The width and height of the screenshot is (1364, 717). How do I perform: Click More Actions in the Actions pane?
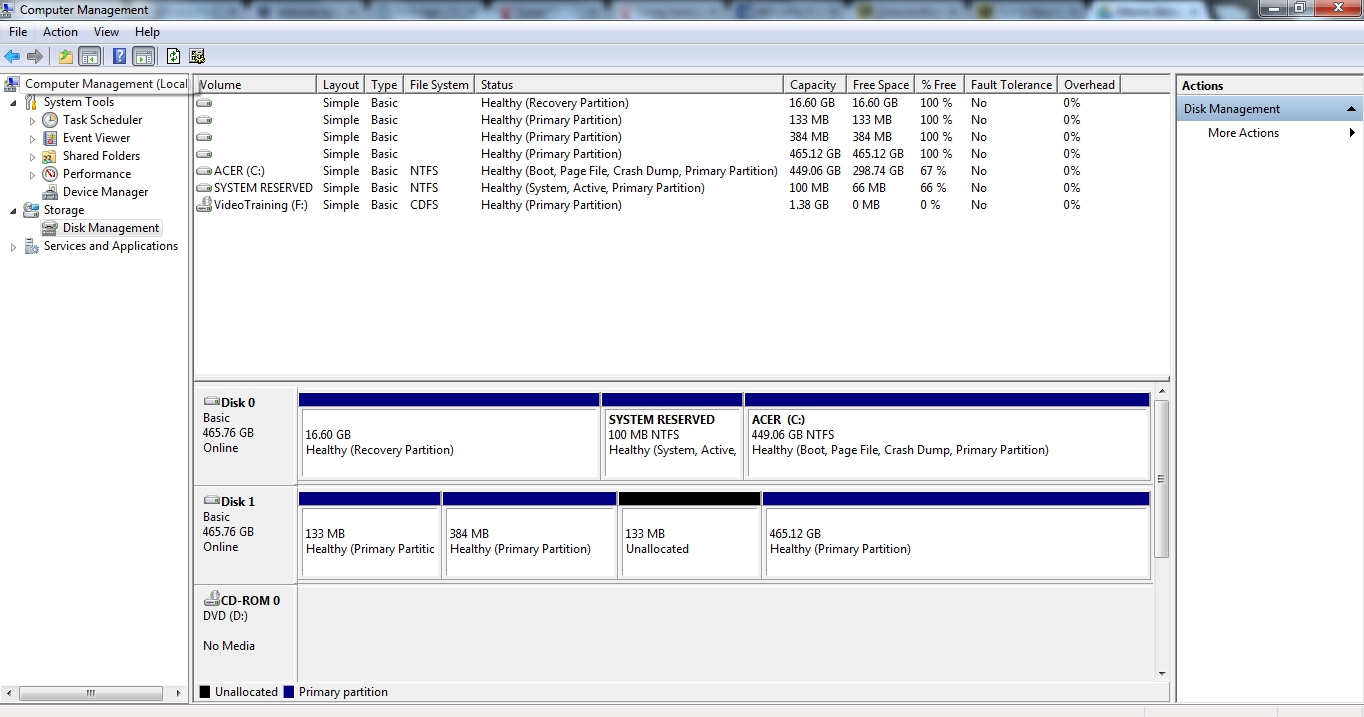1243,133
